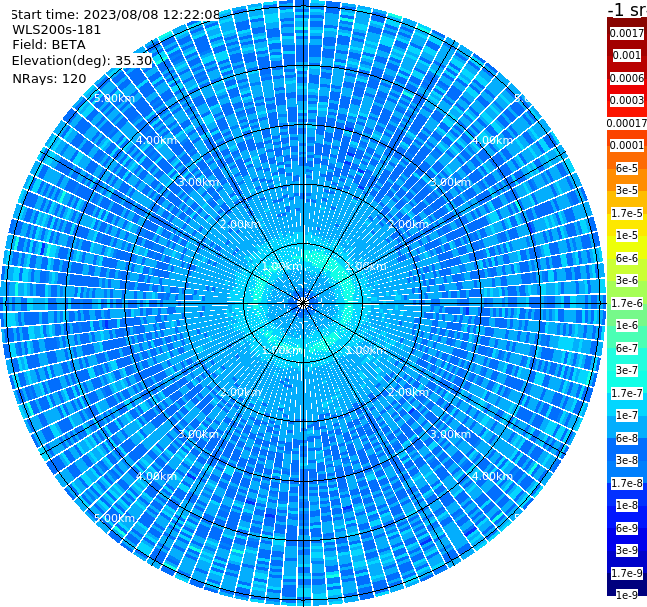Image resolution: width=647 pixels, height=607 pixels.
Task: Click colorbar tick label 3e-8
Action: click(x=627, y=460)
